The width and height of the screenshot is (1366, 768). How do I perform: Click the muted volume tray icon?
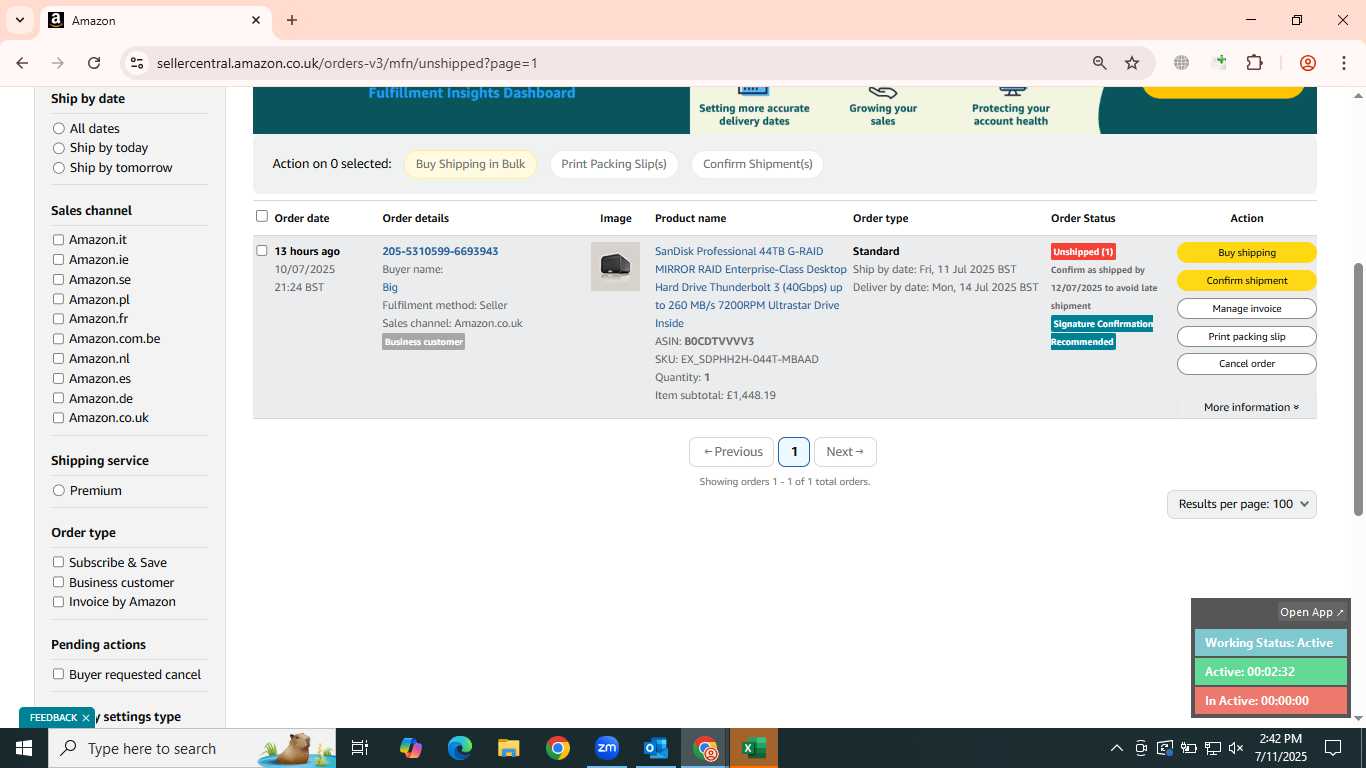tap(1236, 748)
